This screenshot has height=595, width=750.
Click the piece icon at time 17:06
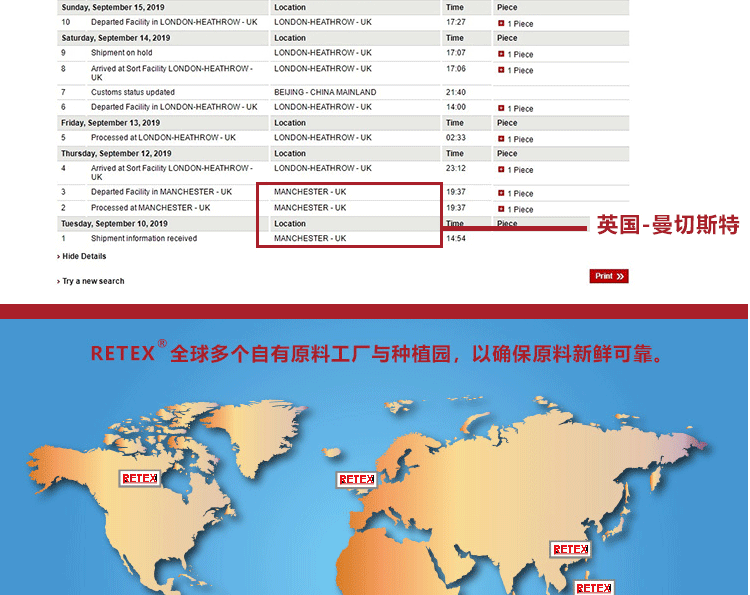coord(501,70)
